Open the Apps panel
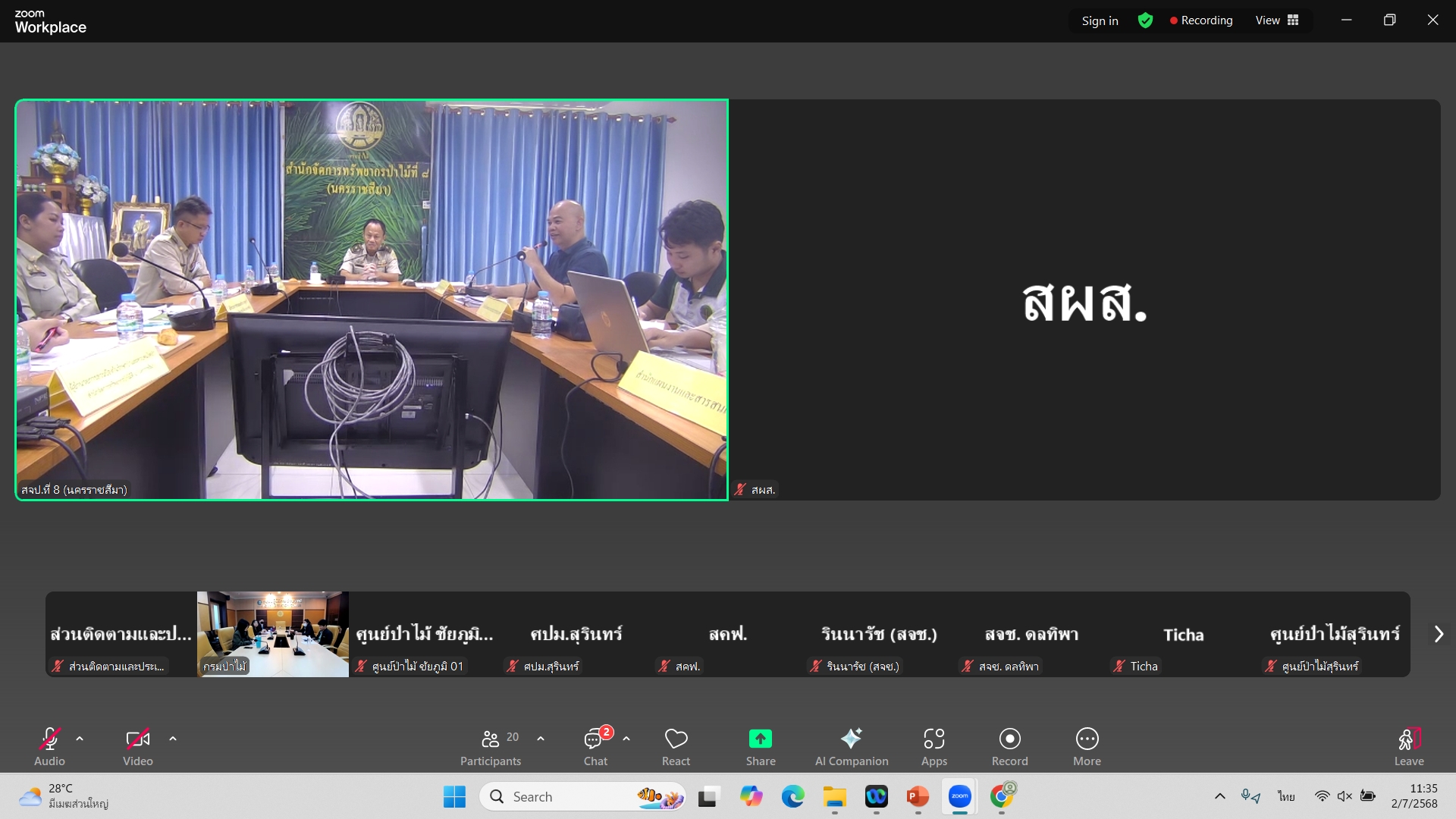Screen dimensions: 1456x819 click(934, 746)
